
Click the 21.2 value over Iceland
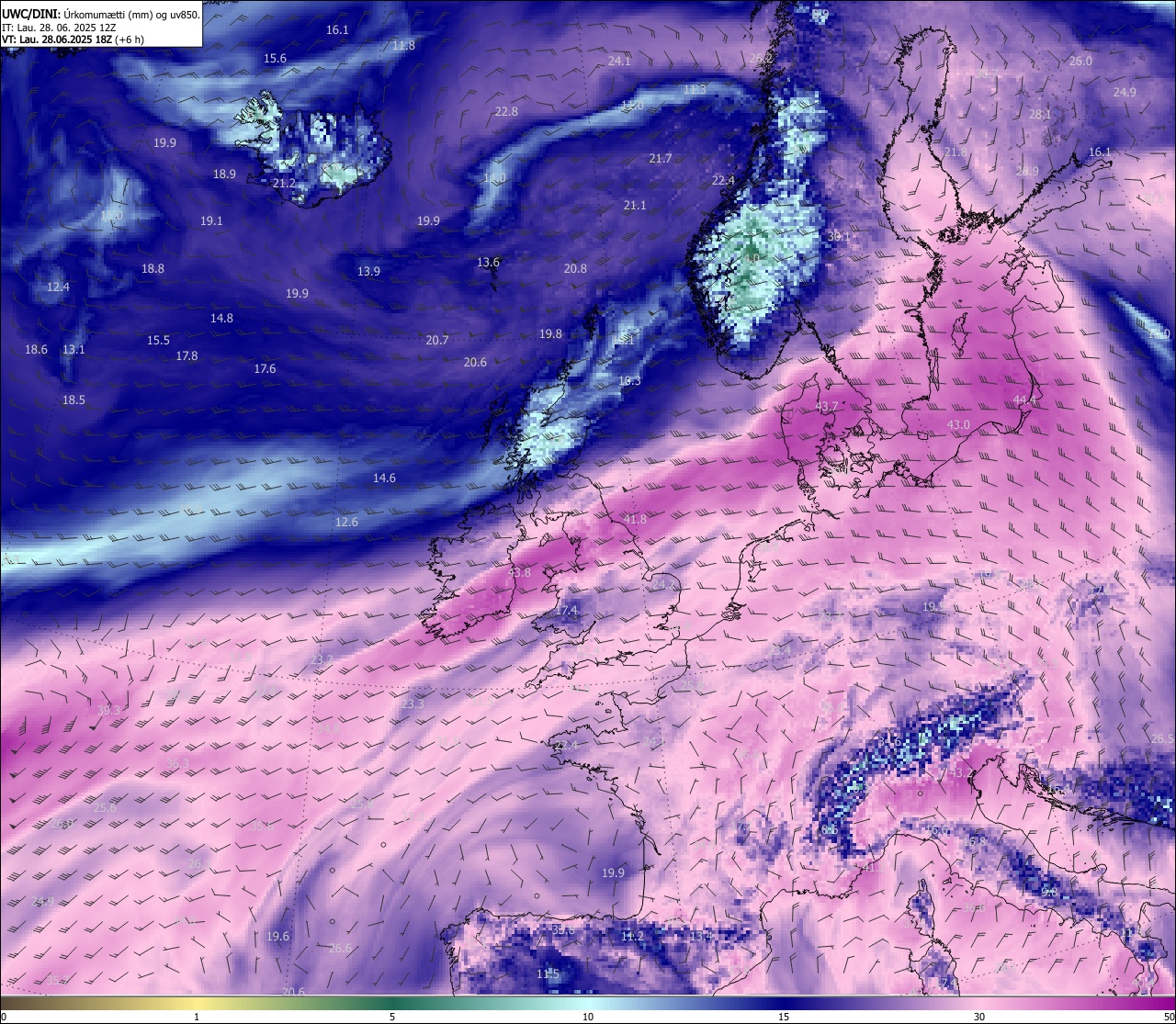284,184
